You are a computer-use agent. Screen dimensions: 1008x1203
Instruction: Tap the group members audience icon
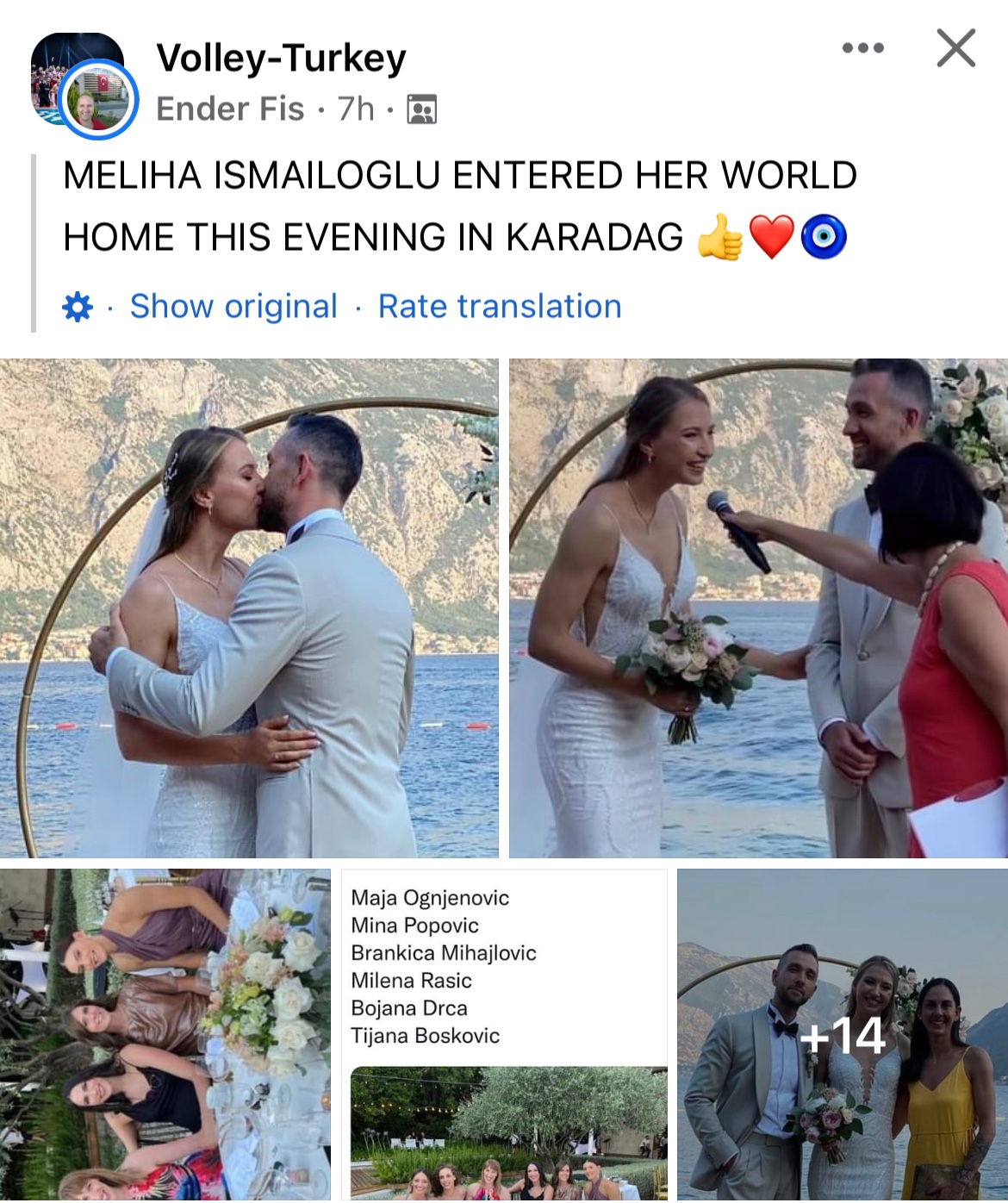click(421, 109)
